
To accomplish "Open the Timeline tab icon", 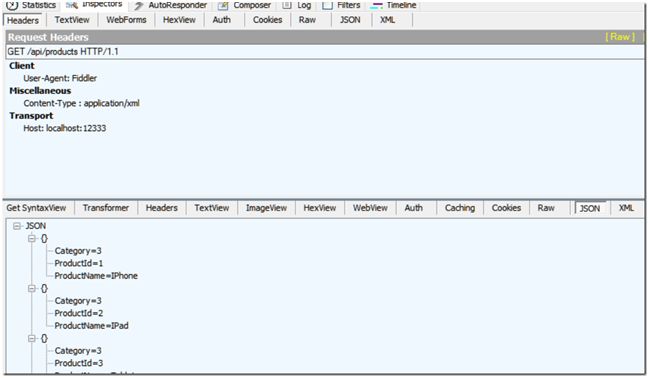I will (x=376, y=5).
